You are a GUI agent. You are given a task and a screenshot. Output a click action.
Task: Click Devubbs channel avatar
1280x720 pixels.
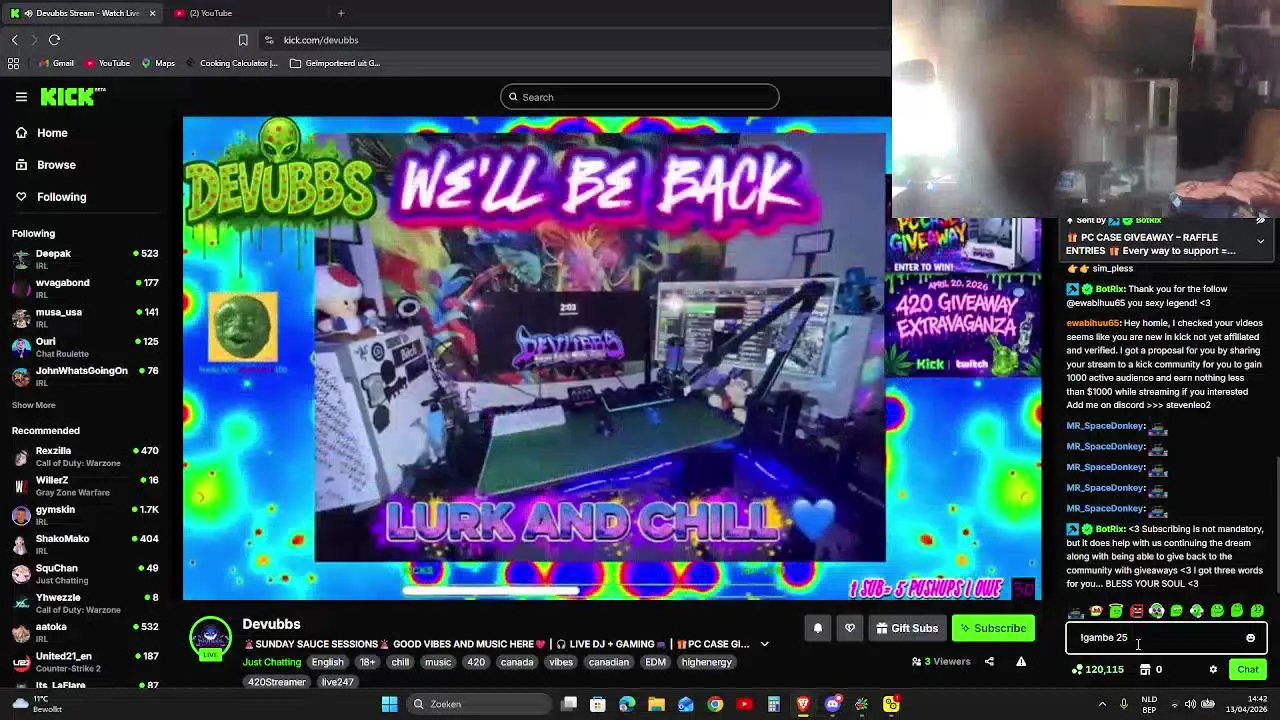pos(210,638)
